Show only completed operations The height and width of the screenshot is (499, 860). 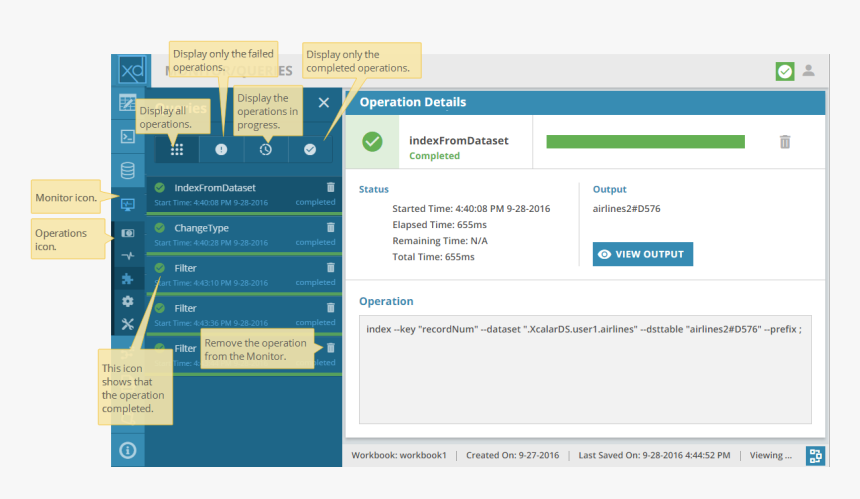[x=310, y=149]
